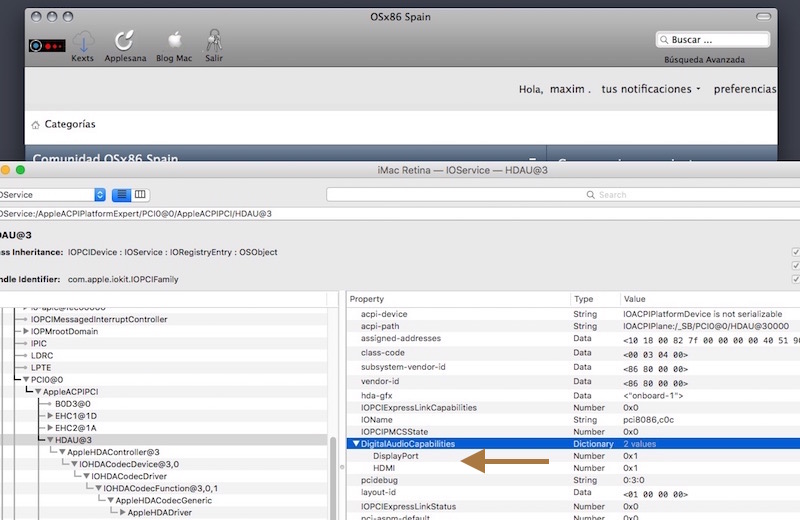Click the registry path bar text

point(136,214)
